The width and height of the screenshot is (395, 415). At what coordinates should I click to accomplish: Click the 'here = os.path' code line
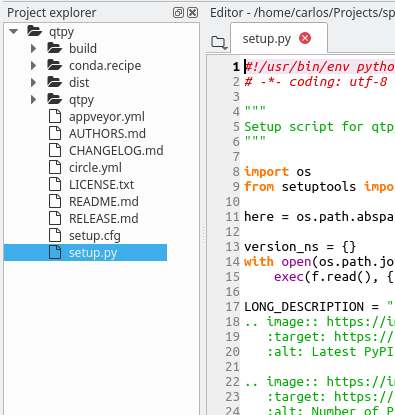[319, 217]
